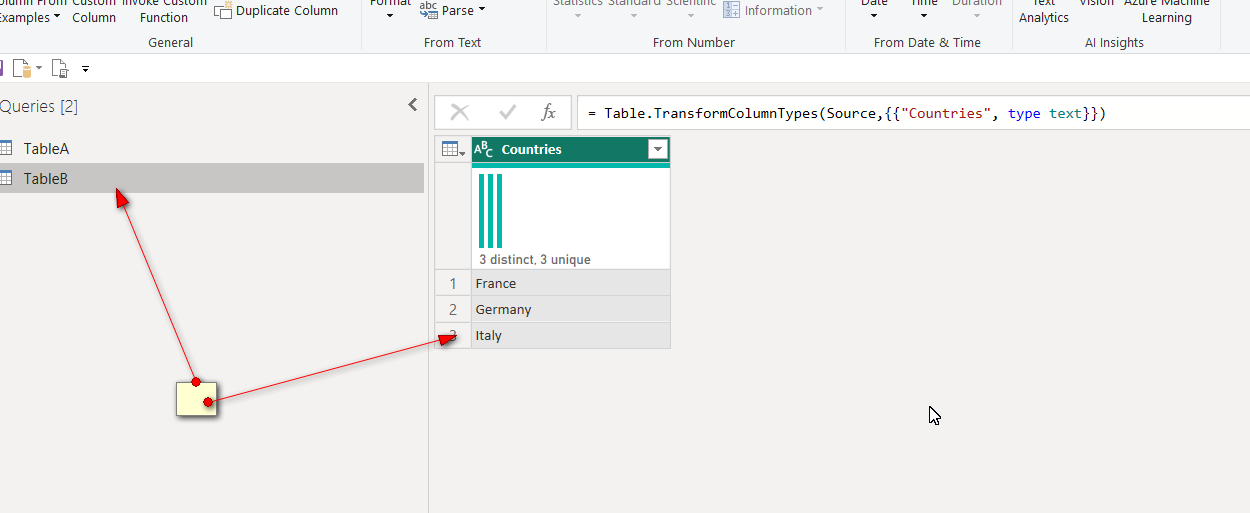Click the Vision button
This screenshot has width=1250, height=513.
(x=1096, y=5)
